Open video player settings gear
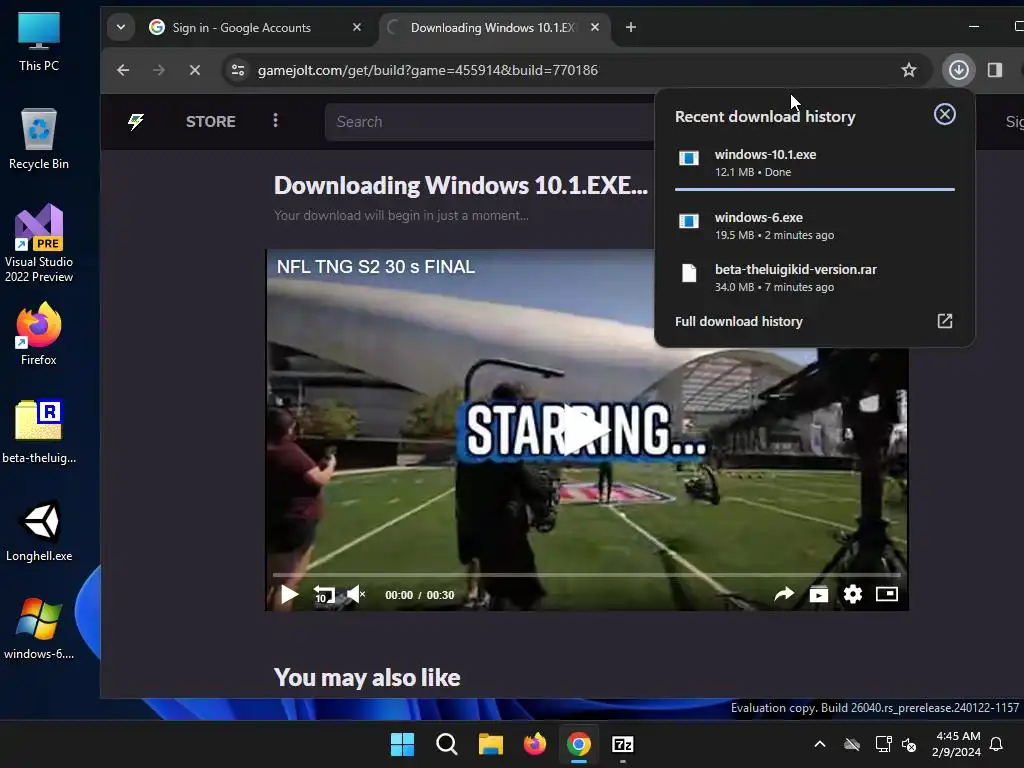Viewport: 1024px width, 768px height. click(853, 594)
